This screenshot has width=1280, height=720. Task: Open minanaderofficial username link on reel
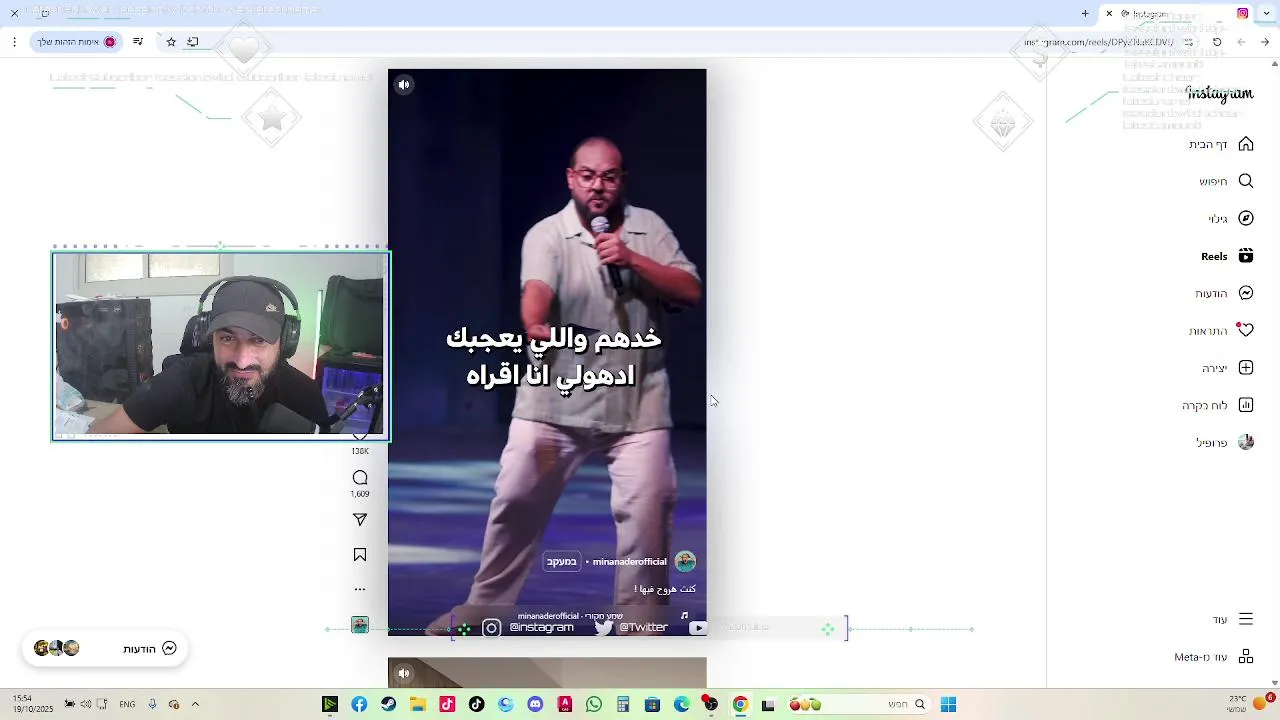(x=629, y=562)
